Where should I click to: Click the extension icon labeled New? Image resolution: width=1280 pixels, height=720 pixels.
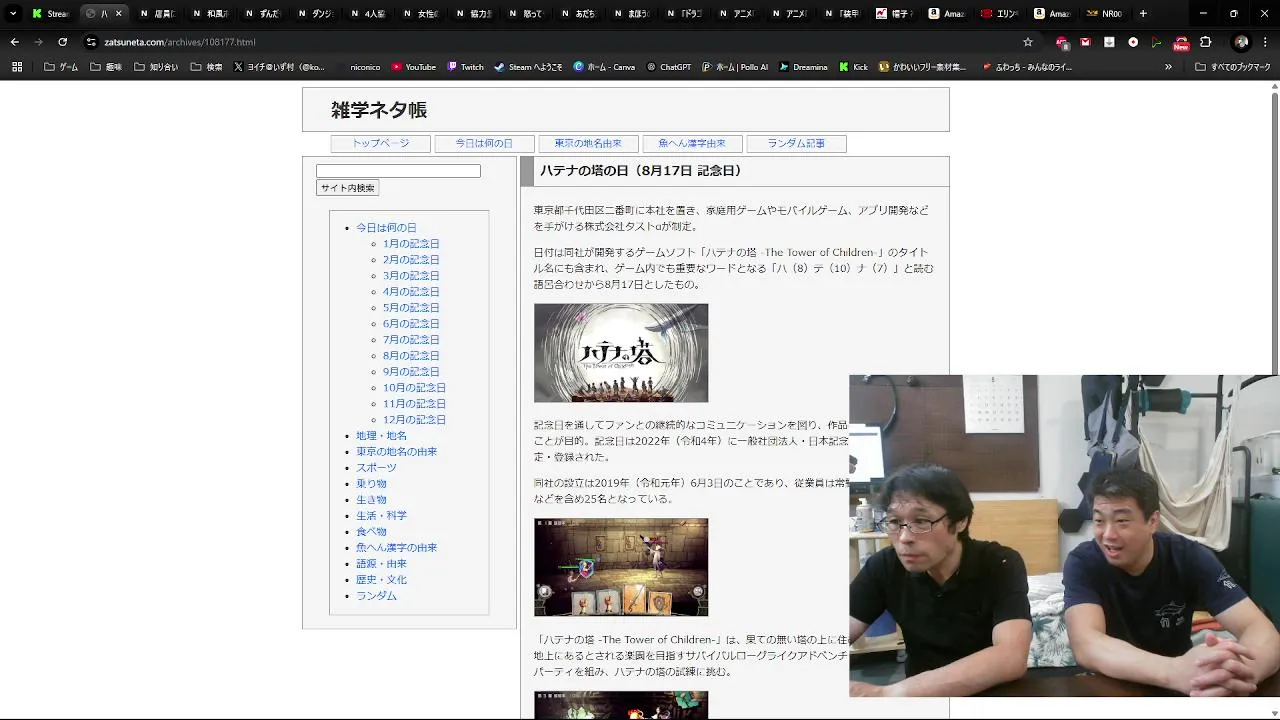[1181, 43]
